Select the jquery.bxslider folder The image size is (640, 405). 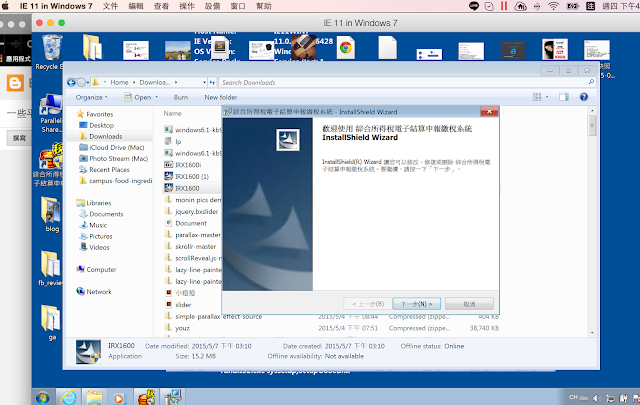(x=192, y=211)
